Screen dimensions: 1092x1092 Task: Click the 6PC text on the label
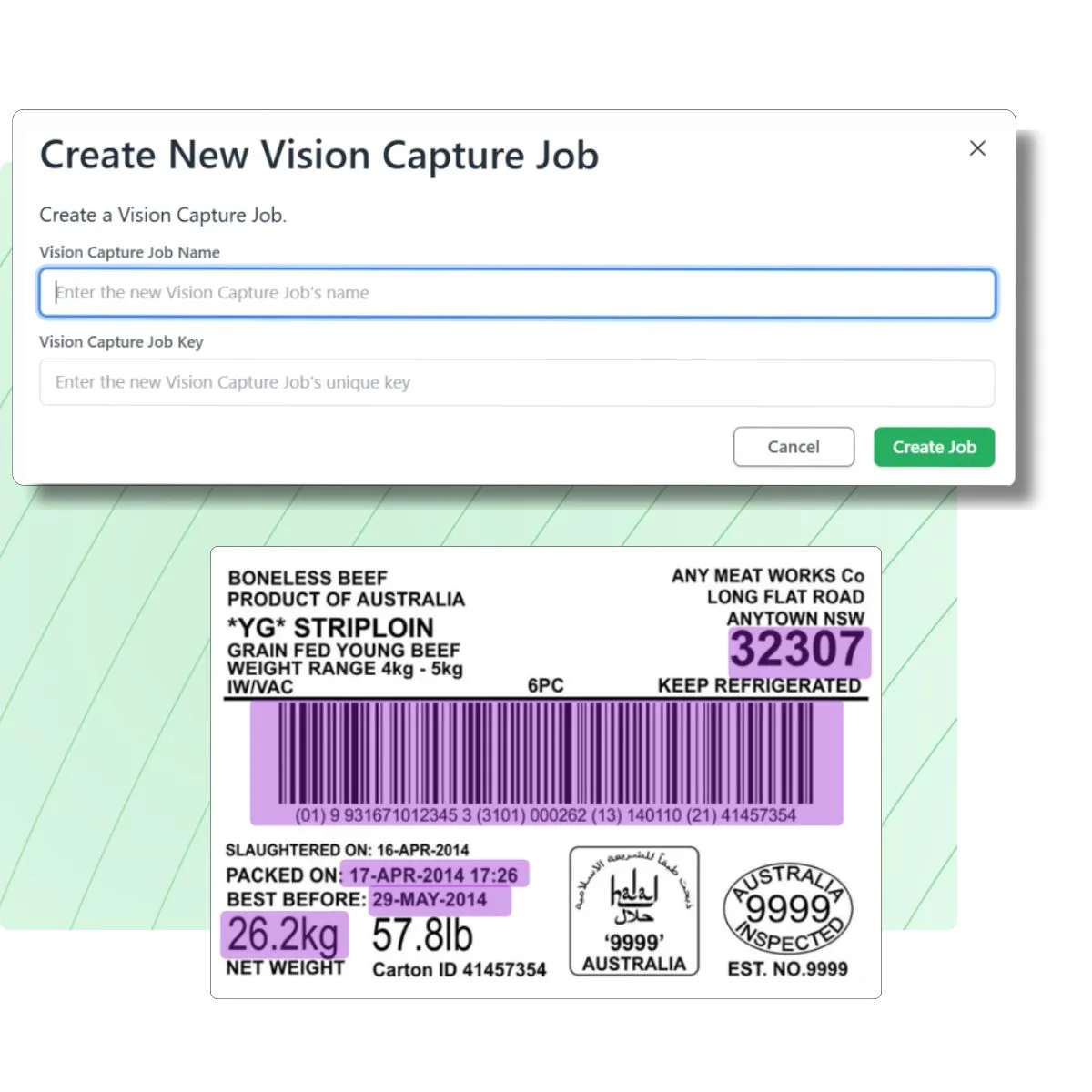coord(546,686)
